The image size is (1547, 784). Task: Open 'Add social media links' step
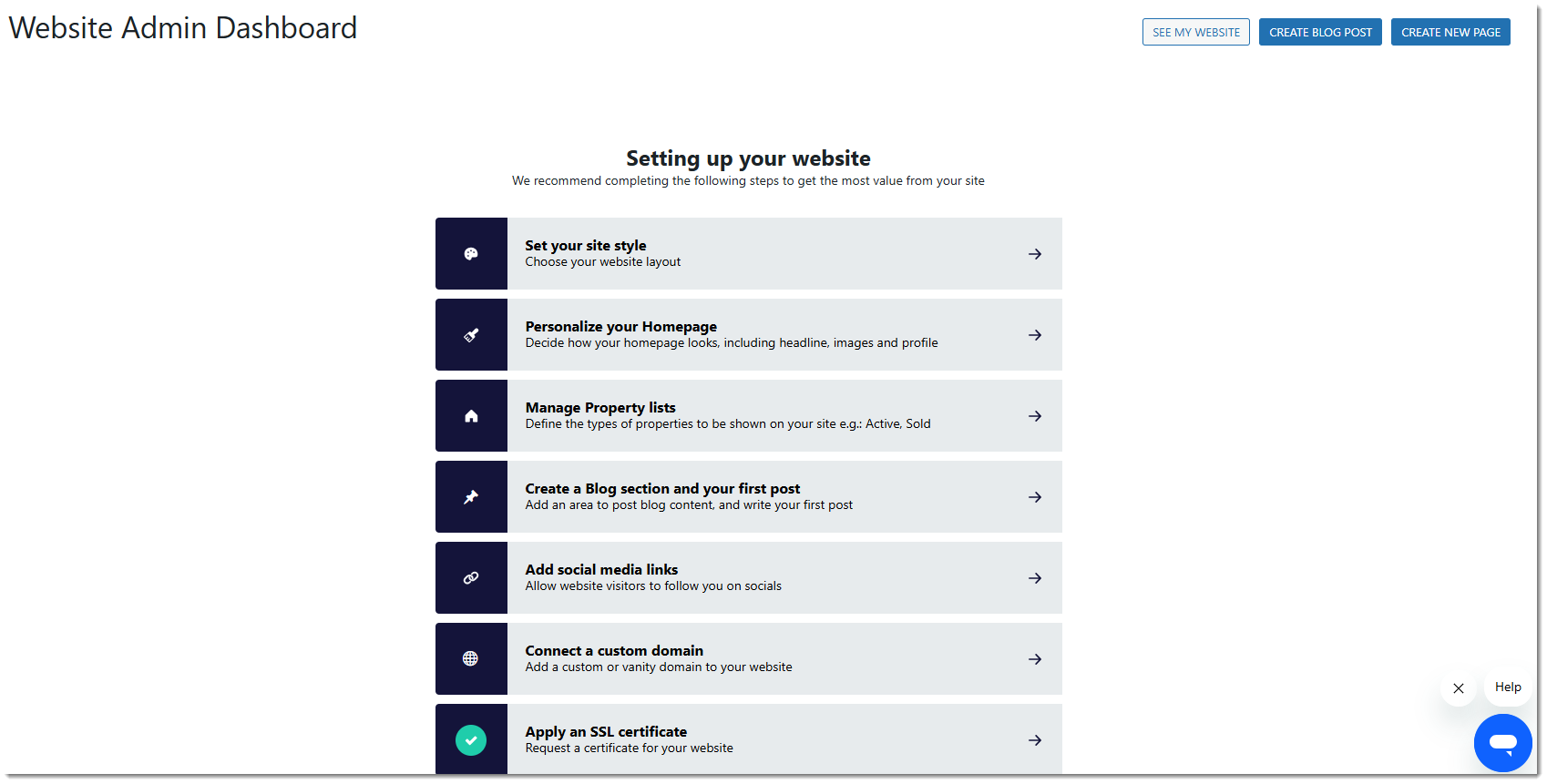pos(749,578)
